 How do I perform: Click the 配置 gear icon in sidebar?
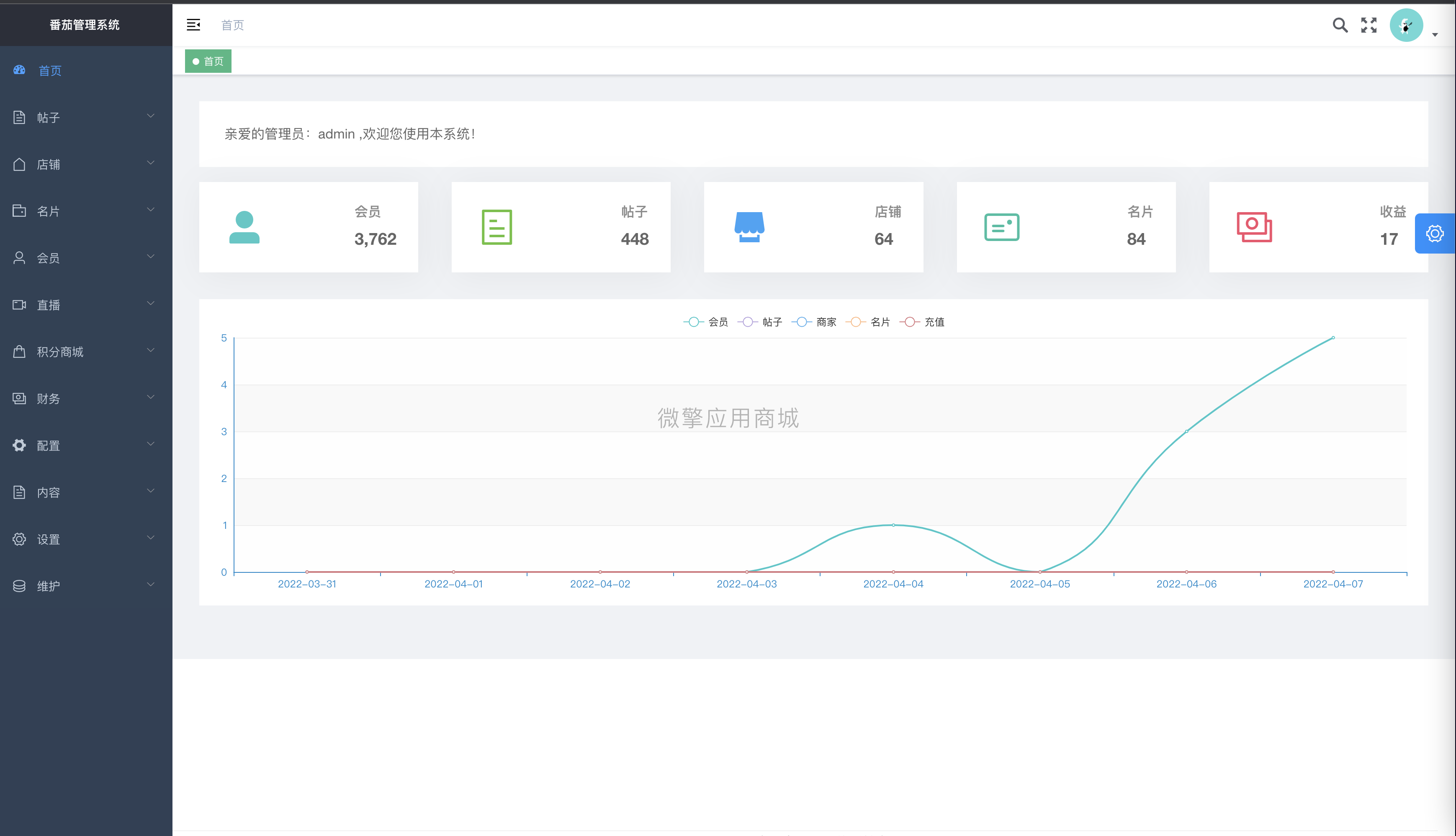tap(20, 445)
